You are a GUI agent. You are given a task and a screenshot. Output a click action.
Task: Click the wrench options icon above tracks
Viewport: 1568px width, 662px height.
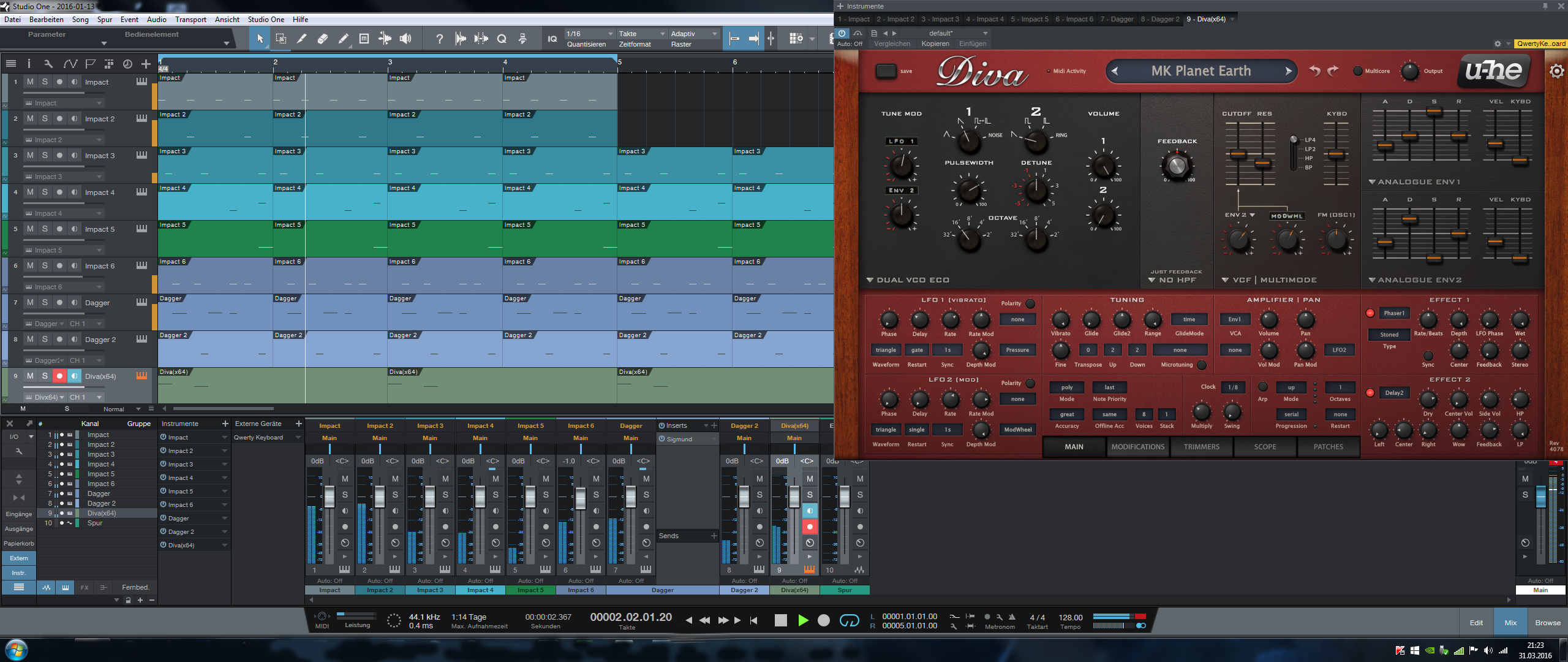tap(48, 63)
